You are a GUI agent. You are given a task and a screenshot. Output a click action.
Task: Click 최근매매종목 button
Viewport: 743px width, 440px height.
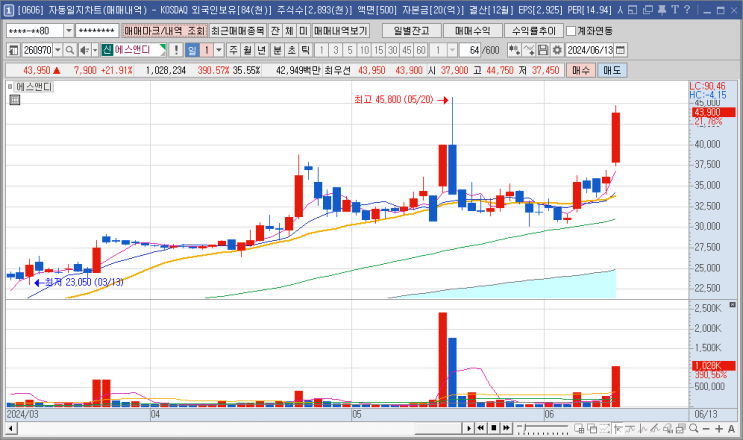[237, 31]
